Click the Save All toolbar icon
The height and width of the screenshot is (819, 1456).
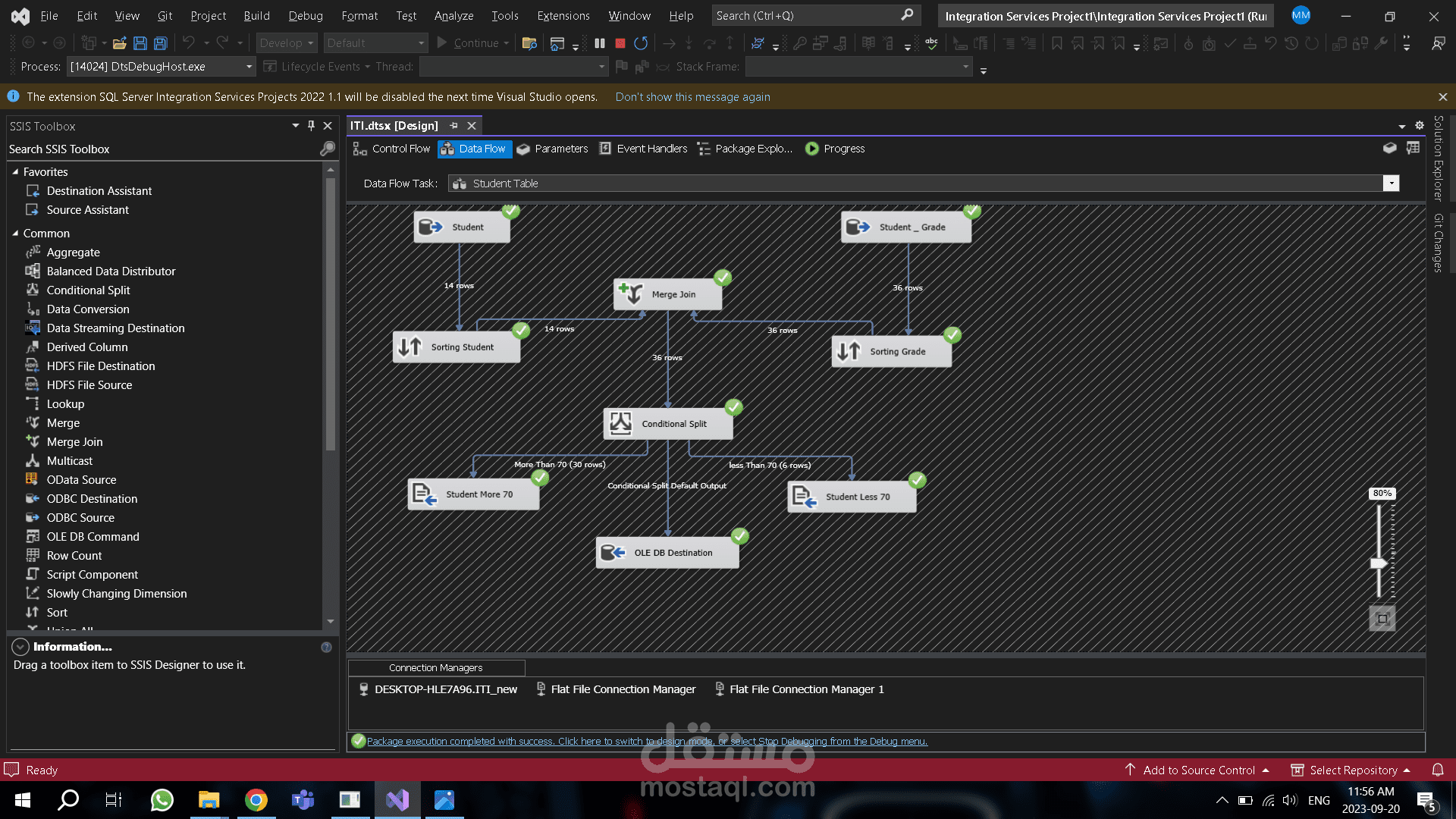tap(160, 43)
